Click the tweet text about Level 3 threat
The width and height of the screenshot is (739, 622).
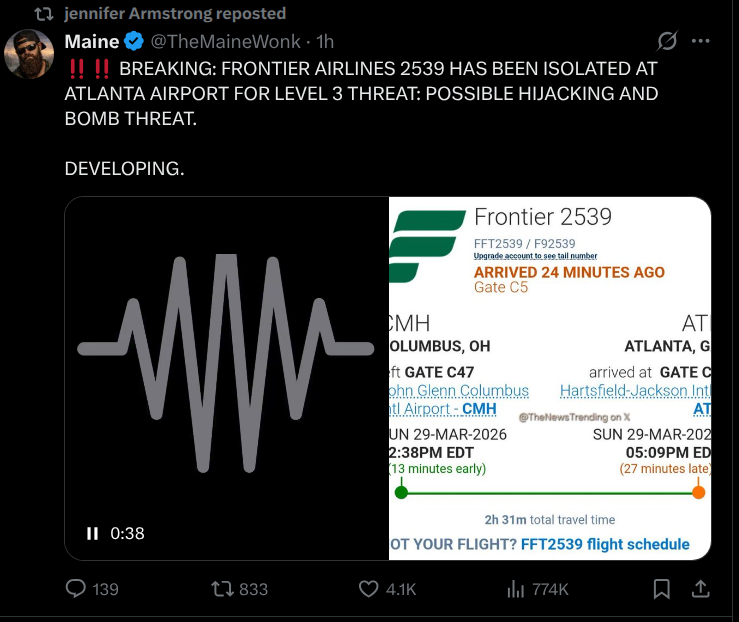pyautogui.click(x=361, y=94)
